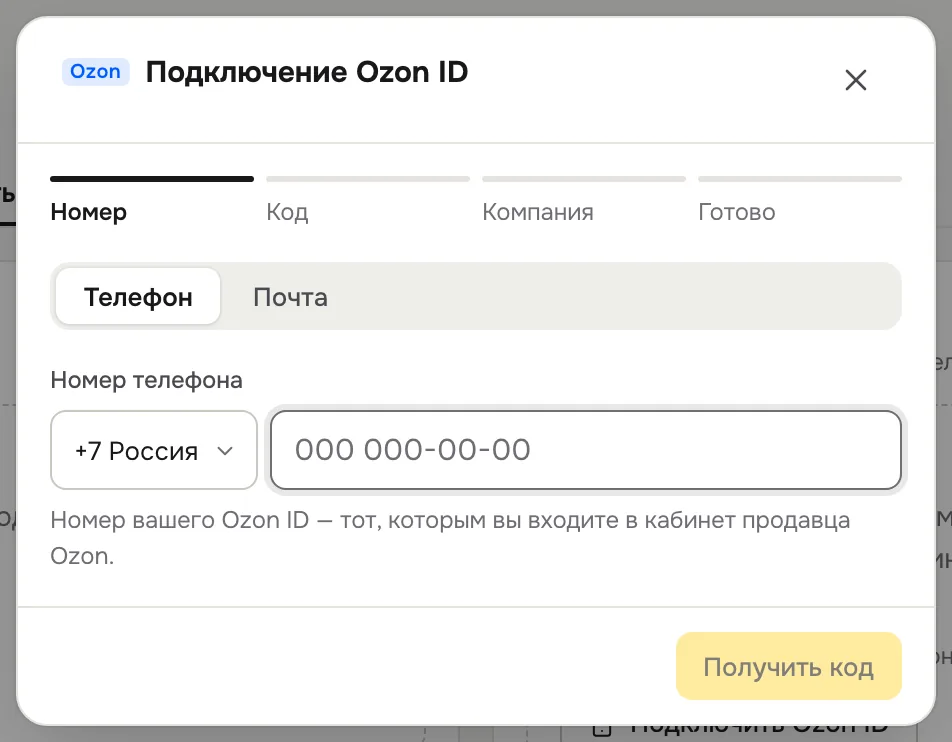
Task: Click the Ozon badge in the header
Action: pyautogui.click(x=95, y=72)
